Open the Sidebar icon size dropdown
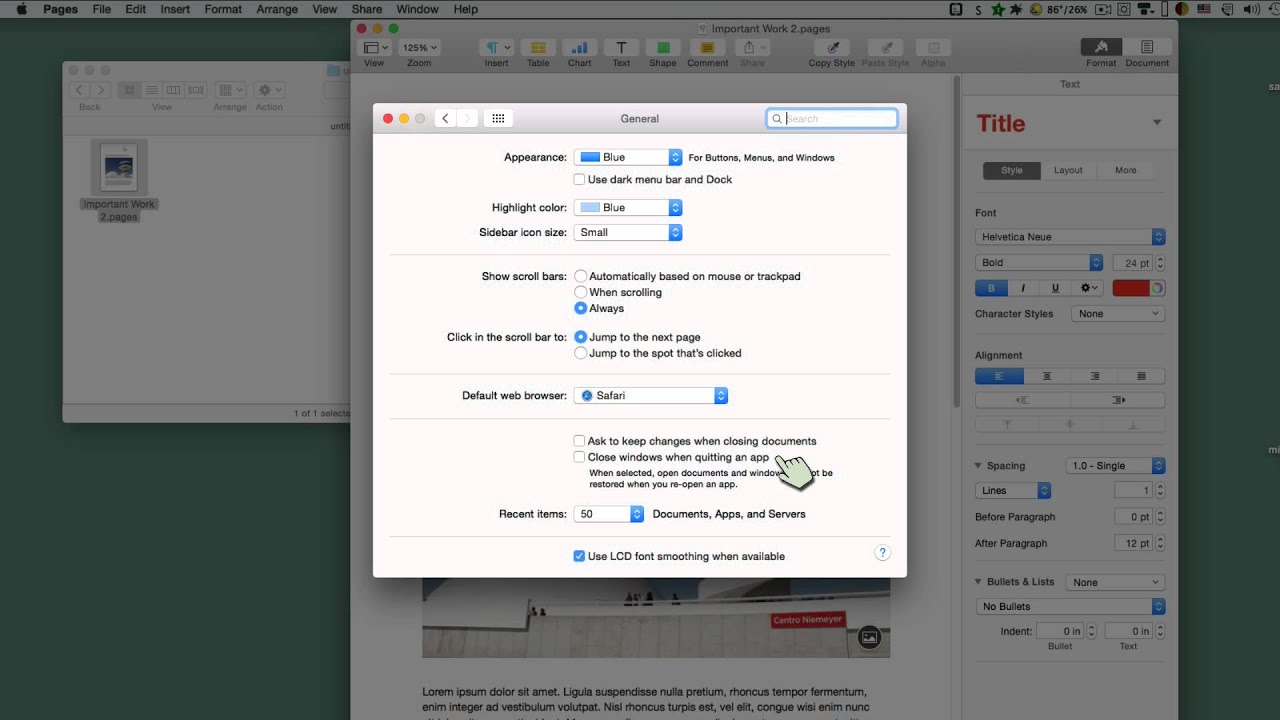 (628, 232)
